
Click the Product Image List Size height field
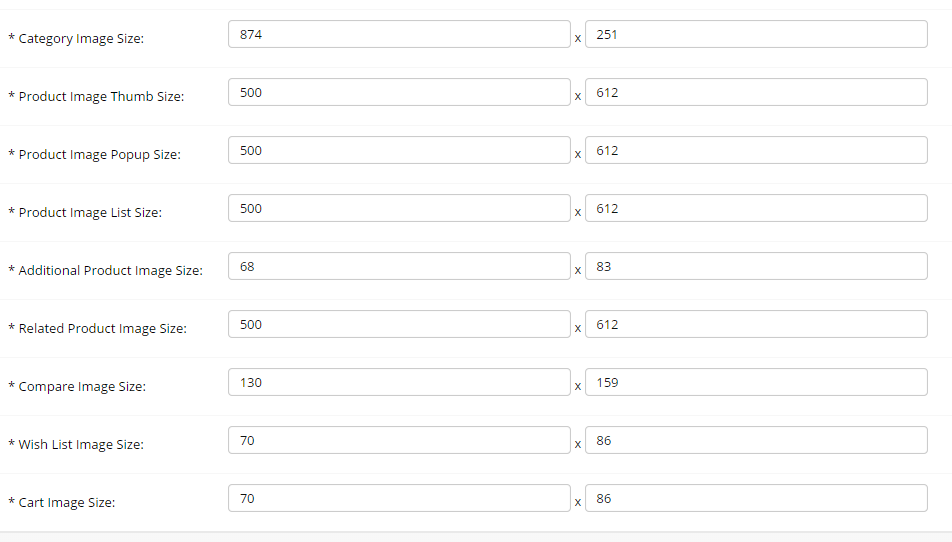[x=756, y=209]
